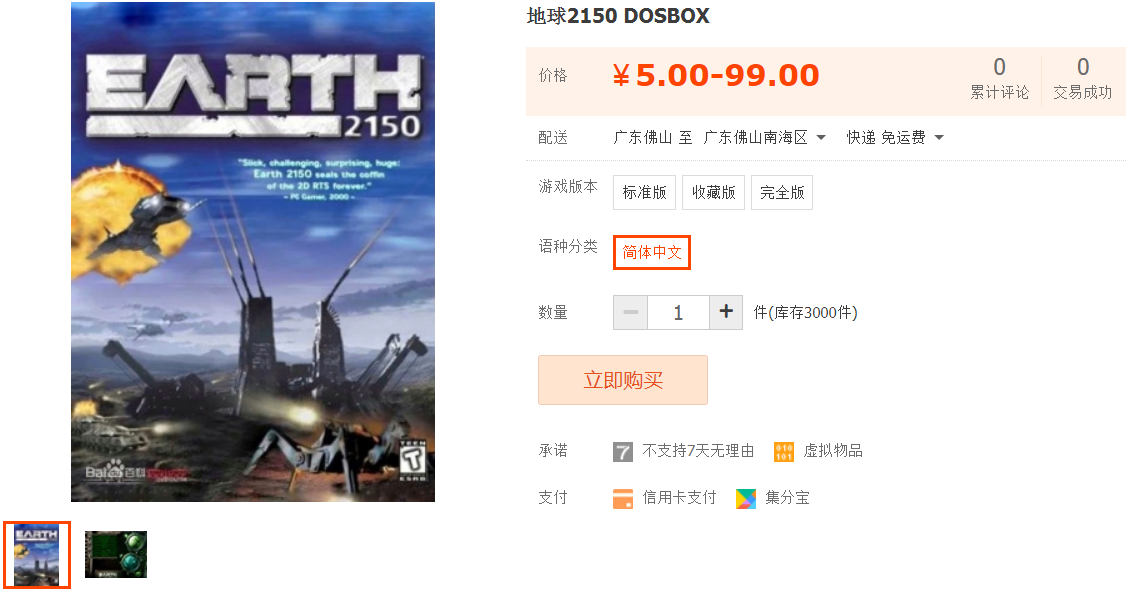Click the large Earth 2150 product image

point(253,251)
